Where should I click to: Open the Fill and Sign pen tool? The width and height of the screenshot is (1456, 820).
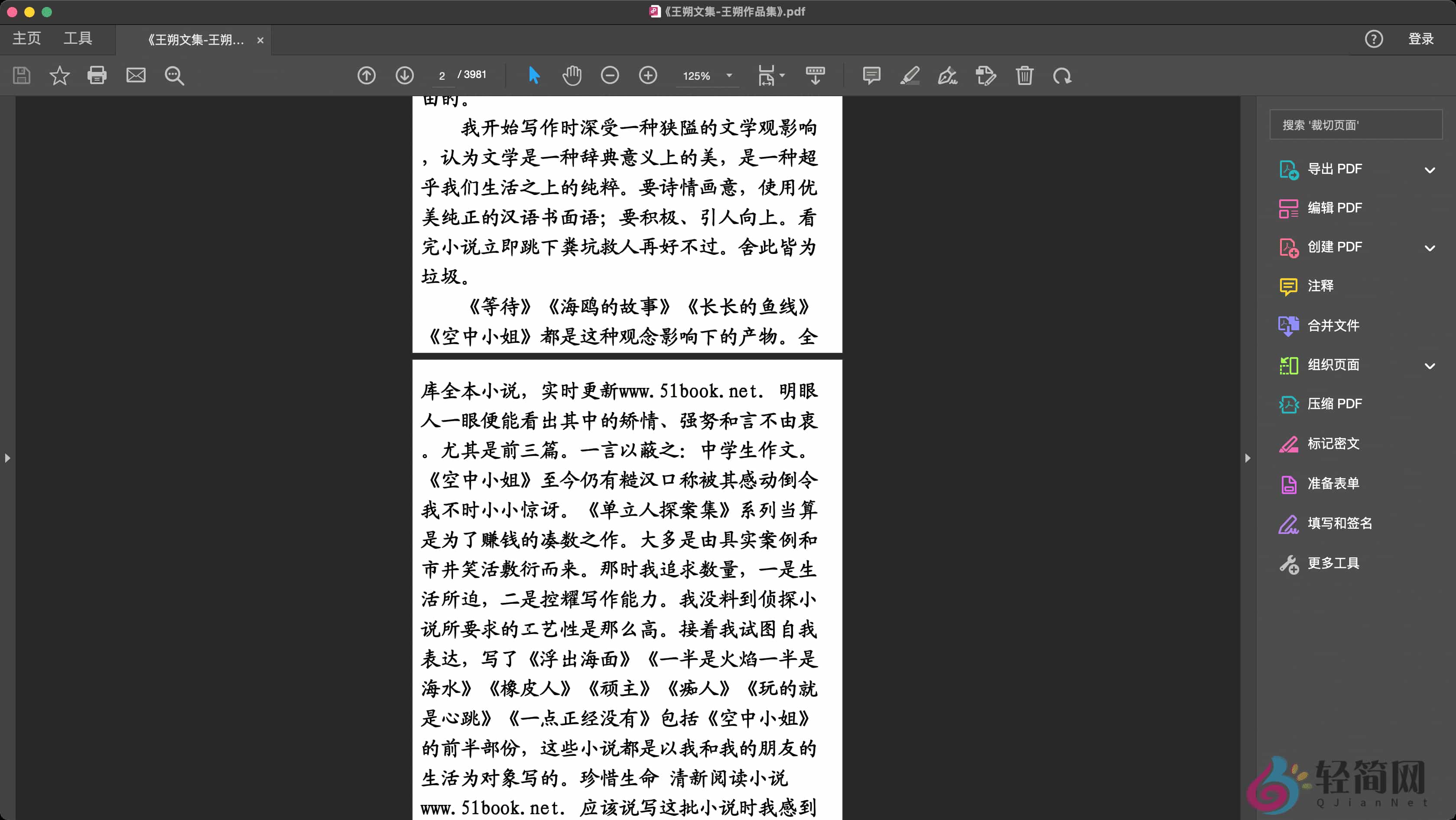point(947,75)
